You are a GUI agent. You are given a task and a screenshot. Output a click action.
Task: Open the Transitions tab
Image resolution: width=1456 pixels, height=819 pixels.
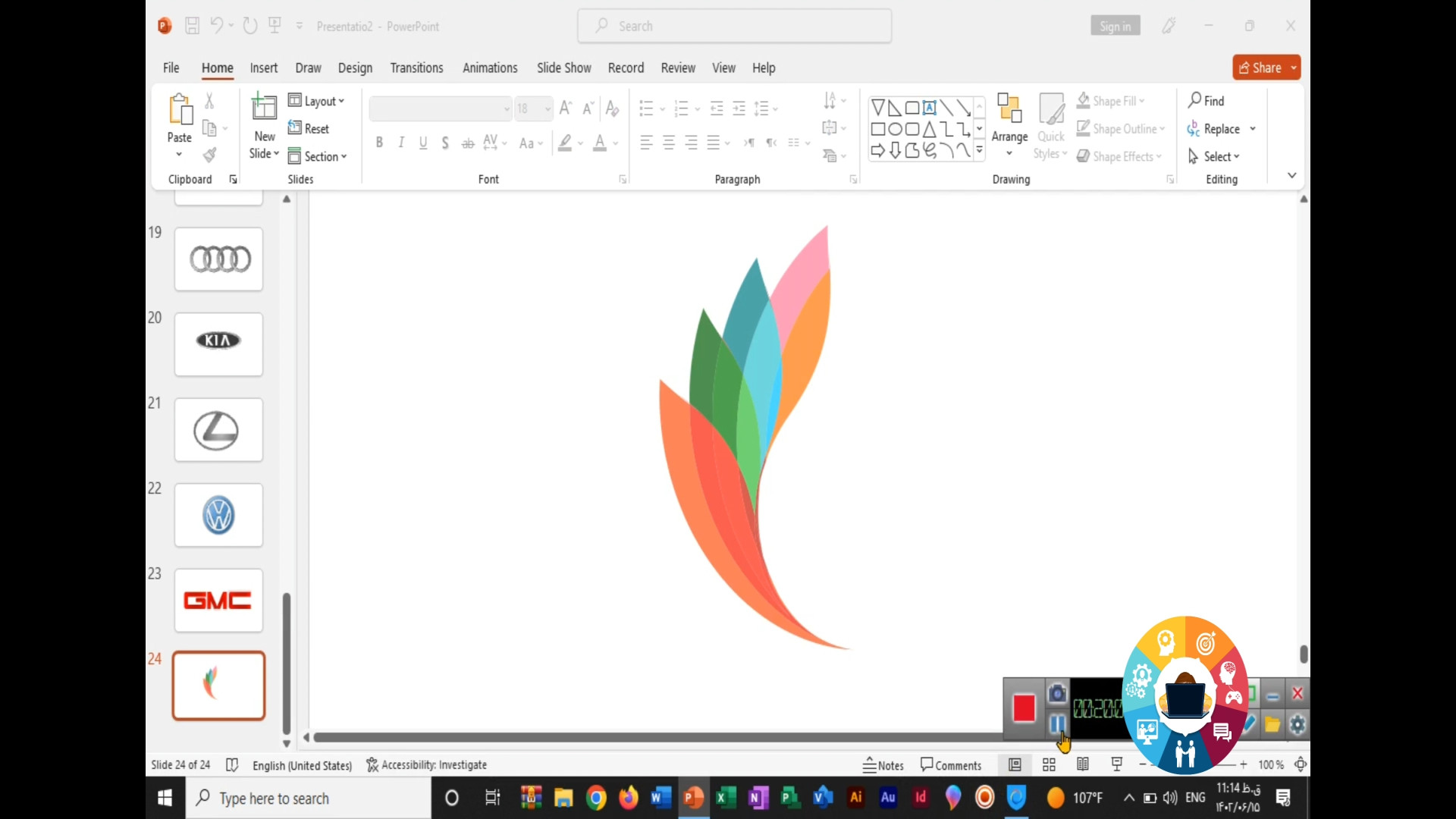416,67
